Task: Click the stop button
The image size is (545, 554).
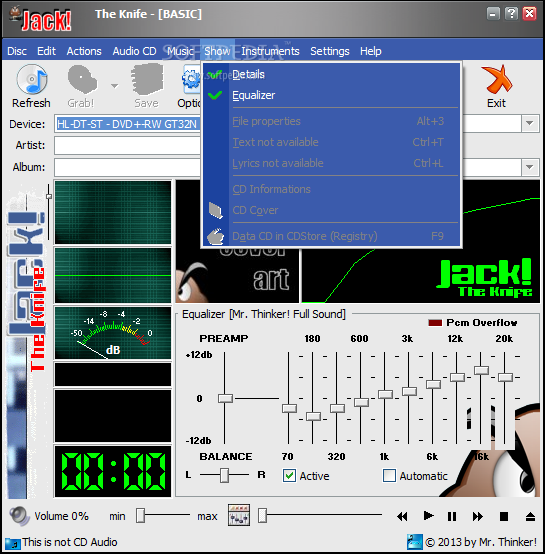Action: [504, 517]
